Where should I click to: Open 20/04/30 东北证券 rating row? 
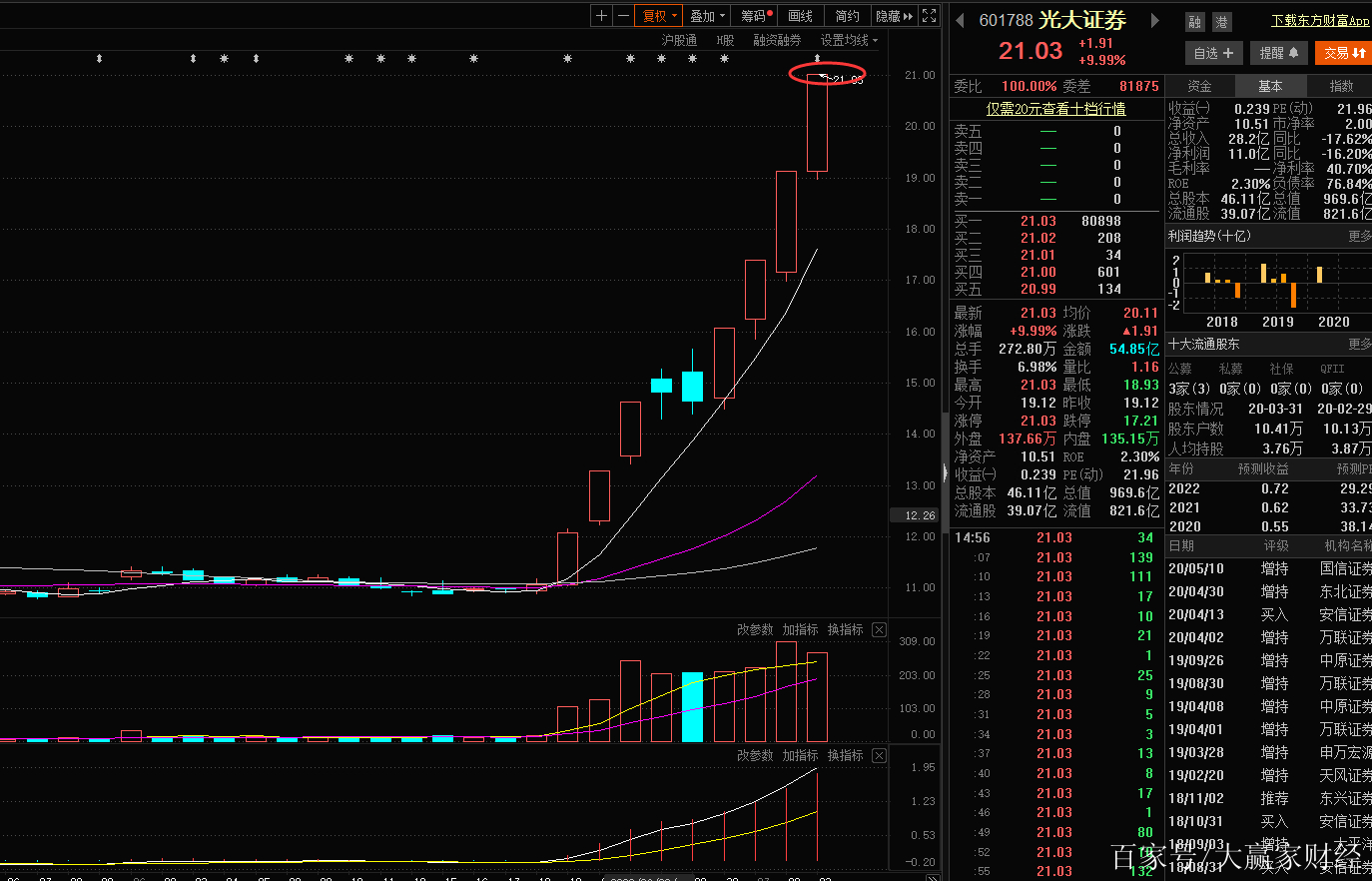[1269, 591]
